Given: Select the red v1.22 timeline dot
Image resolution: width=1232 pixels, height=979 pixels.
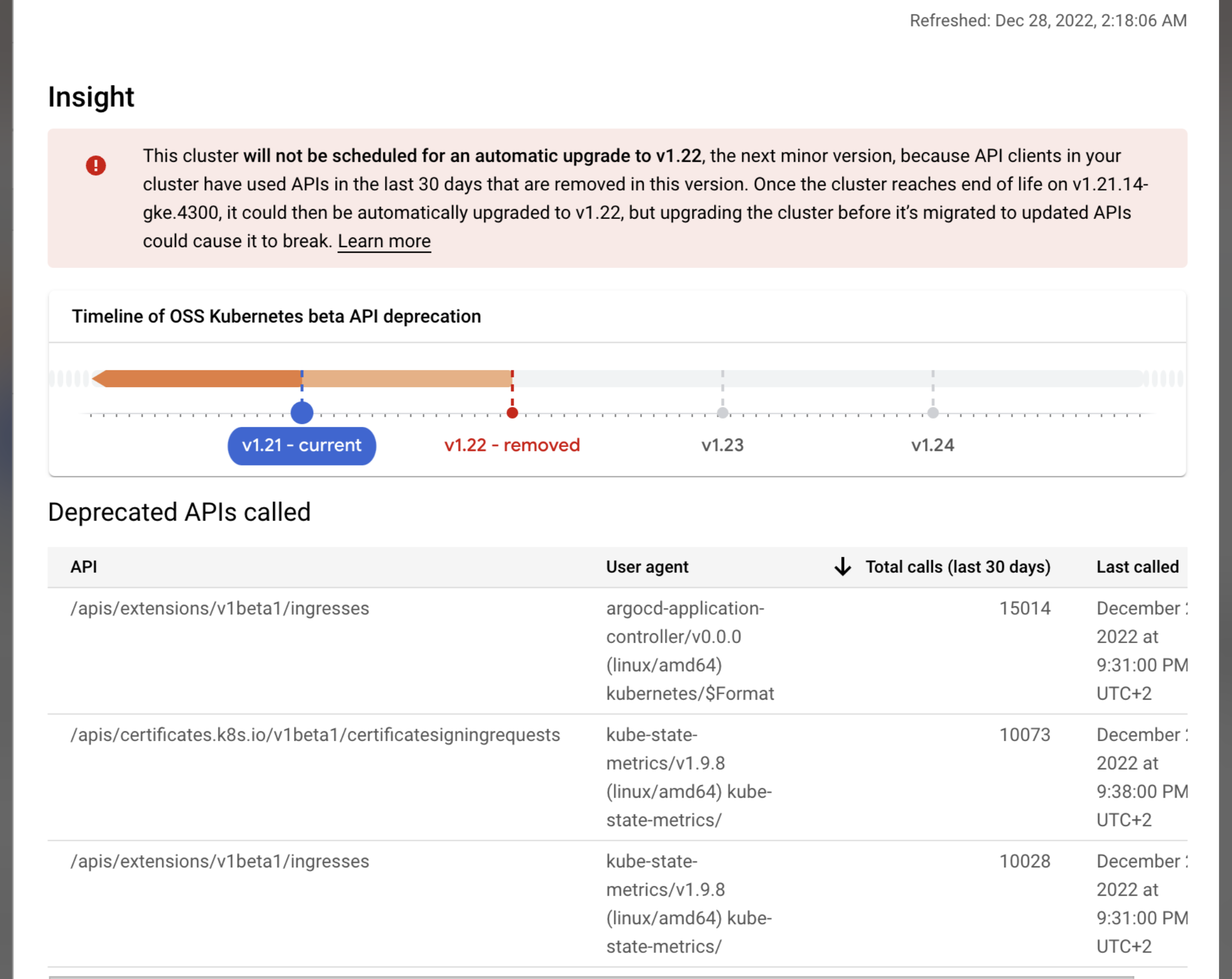Looking at the screenshot, I should [512, 412].
